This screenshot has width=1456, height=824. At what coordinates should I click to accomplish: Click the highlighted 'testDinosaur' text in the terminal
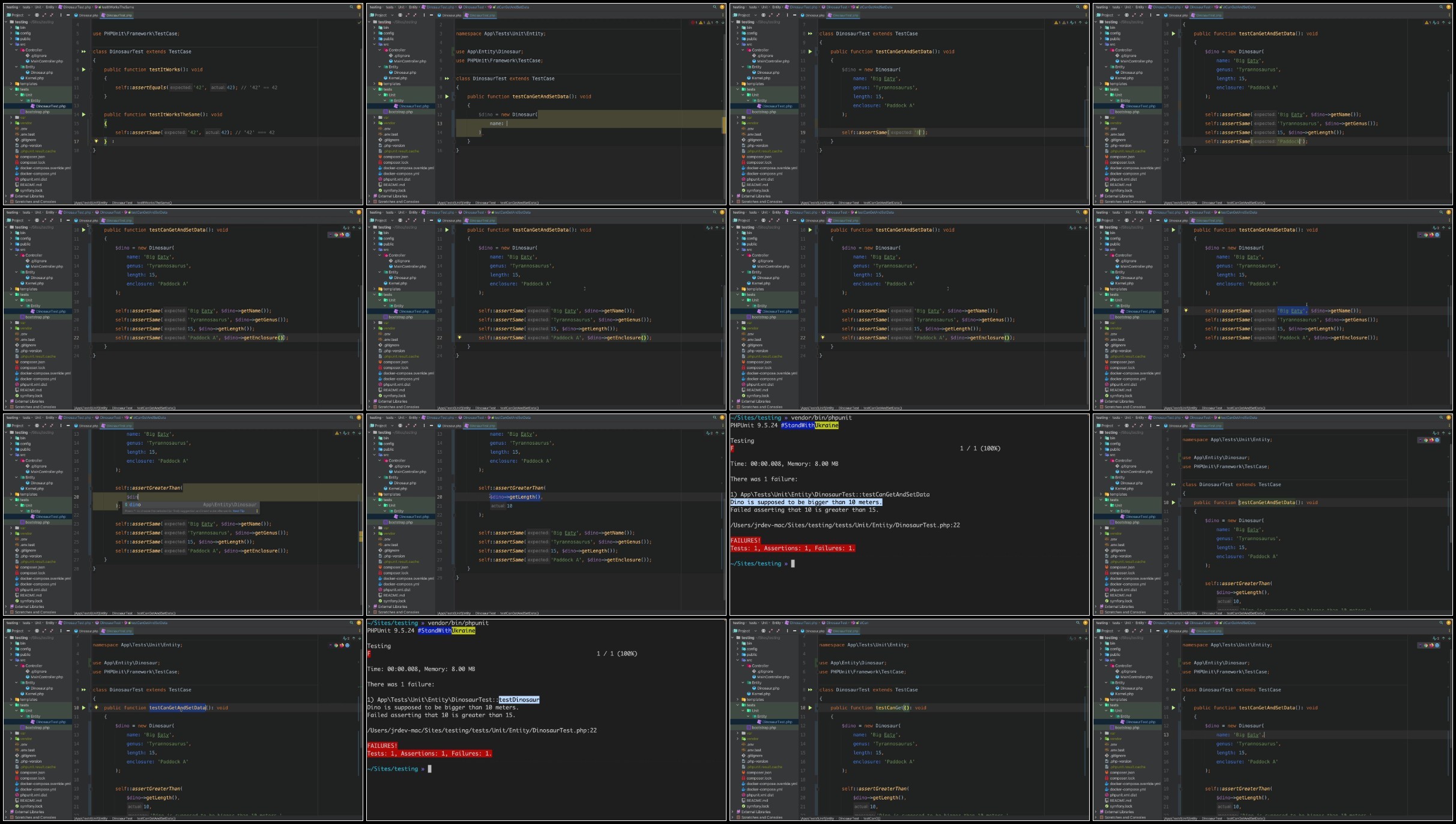[x=519, y=700]
